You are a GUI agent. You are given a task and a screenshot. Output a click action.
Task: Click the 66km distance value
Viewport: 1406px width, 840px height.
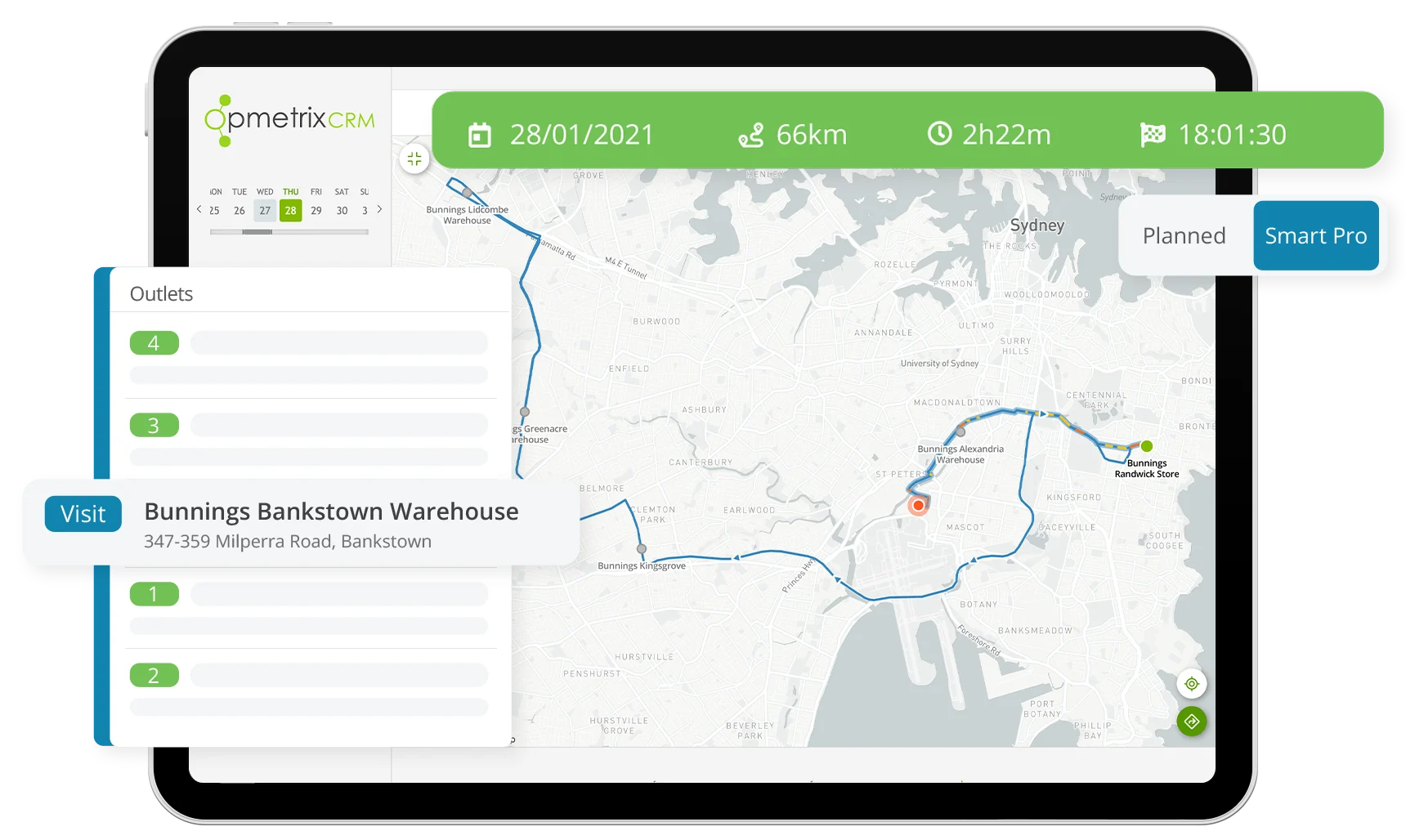[x=812, y=135]
